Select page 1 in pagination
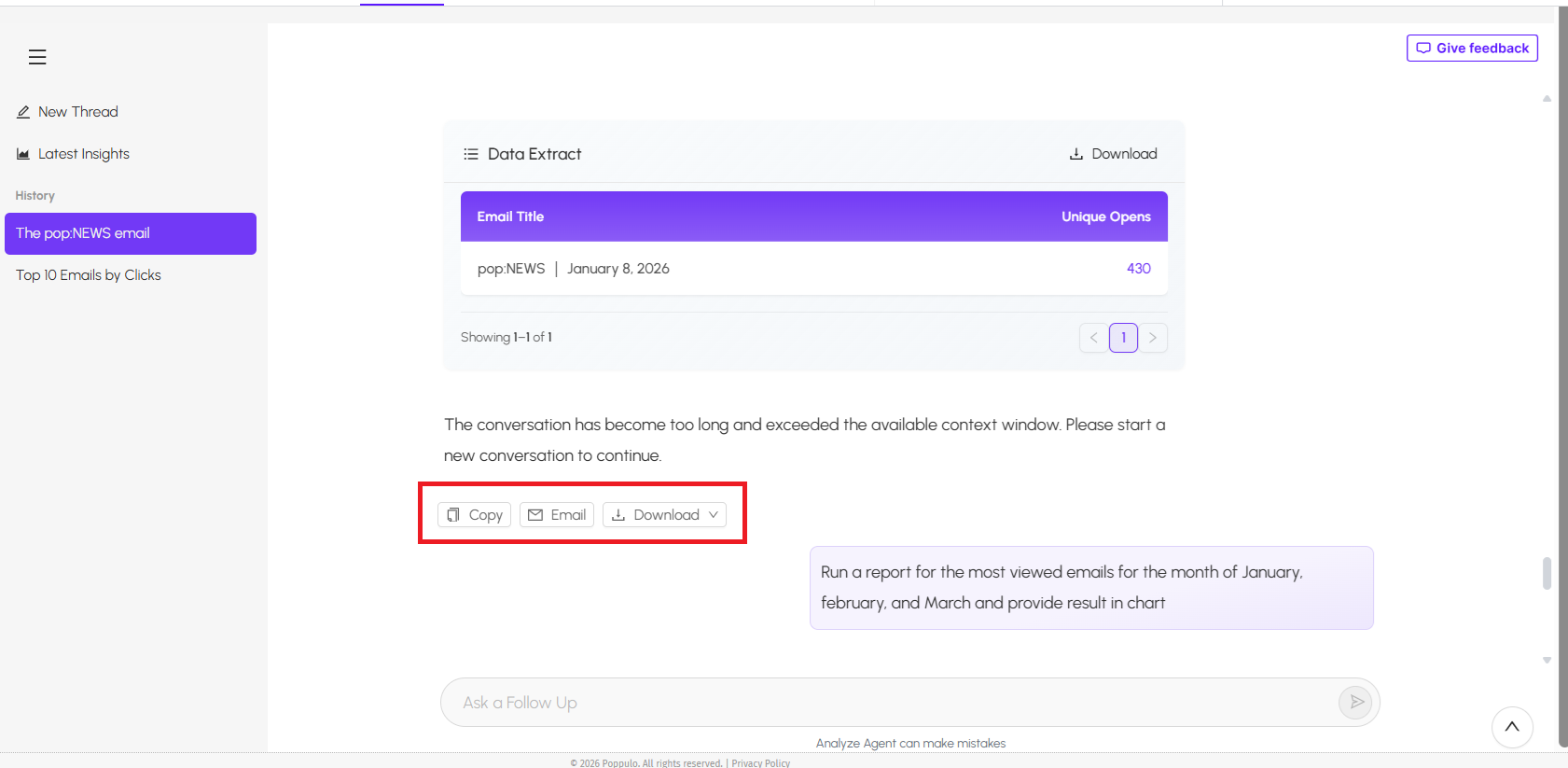1568x768 pixels. (x=1123, y=338)
